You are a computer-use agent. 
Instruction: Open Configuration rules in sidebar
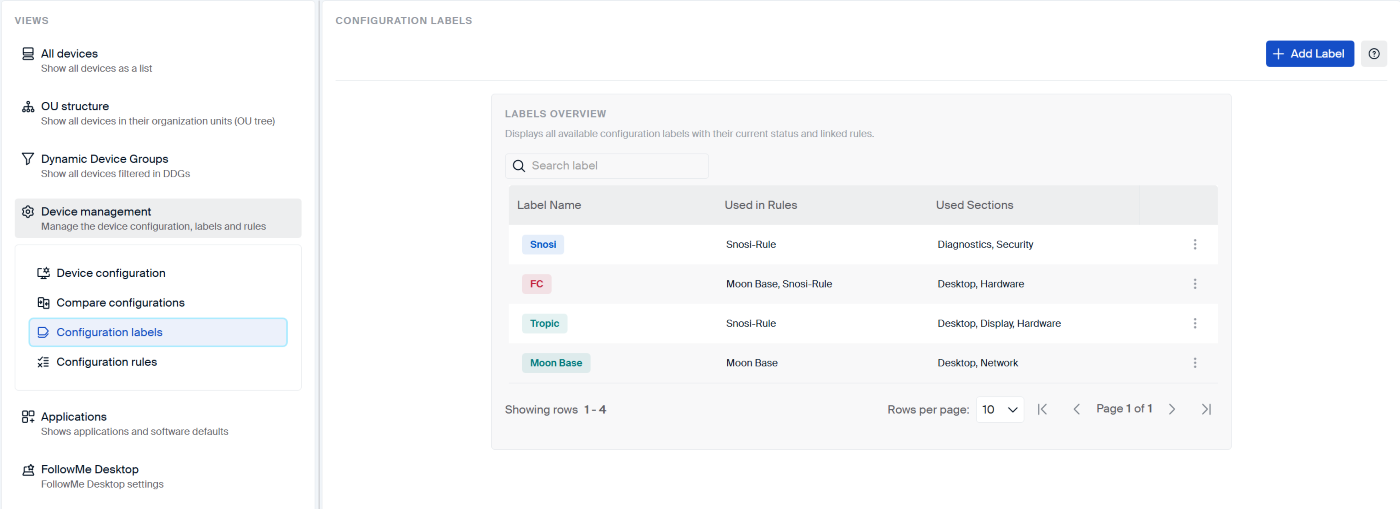[106, 362]
